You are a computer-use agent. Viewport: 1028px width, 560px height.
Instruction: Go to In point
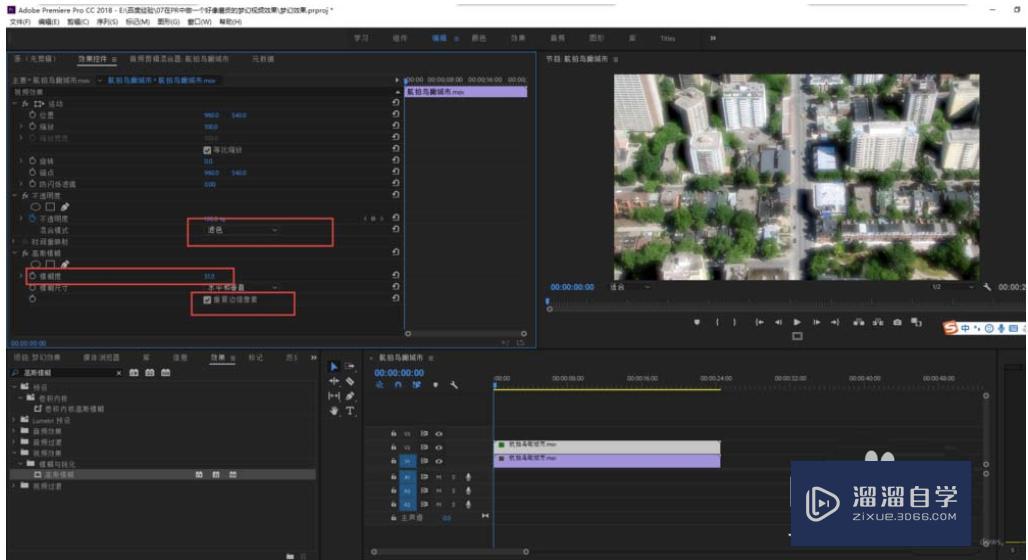pyautogui.click(x=759, y=322)
